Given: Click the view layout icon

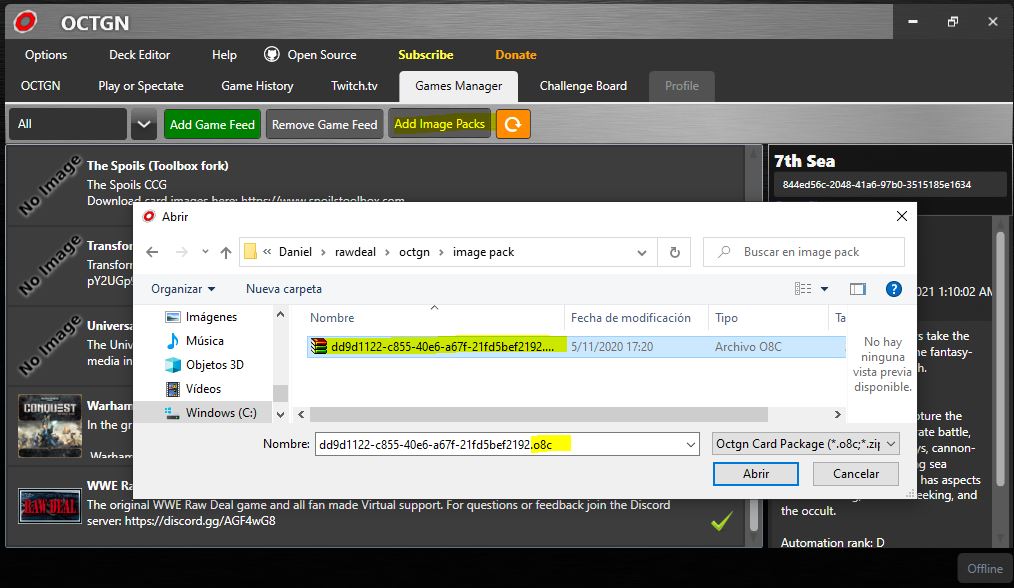Looking at the screenshot, I should click(x=803, y=289).
